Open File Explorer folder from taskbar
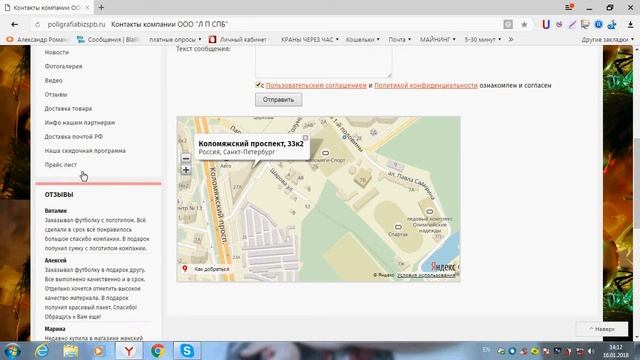The height and width of the screenshot is (360, 640). [x=71, y=351]
